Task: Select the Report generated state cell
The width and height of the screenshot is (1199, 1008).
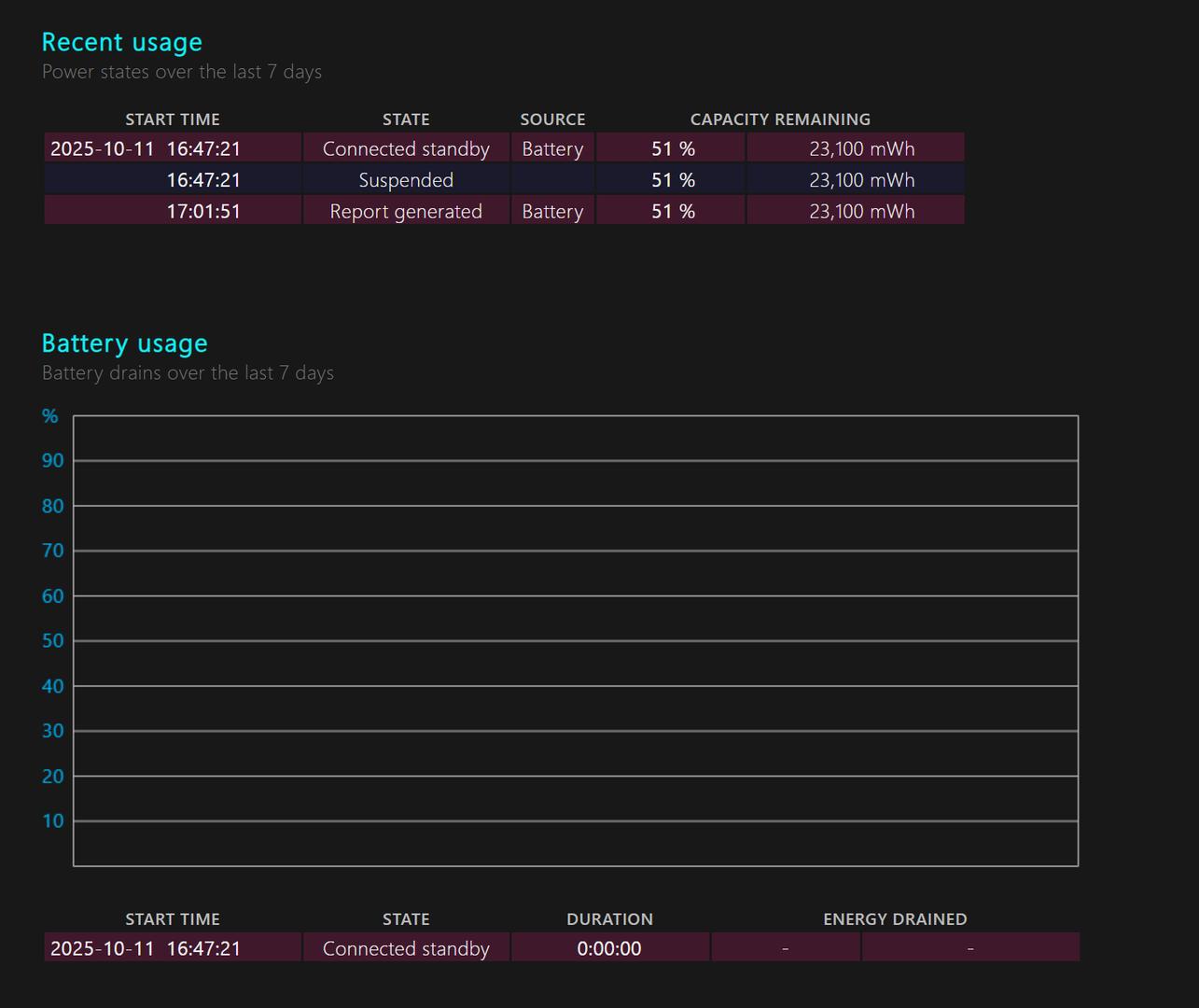Action: 406,212
